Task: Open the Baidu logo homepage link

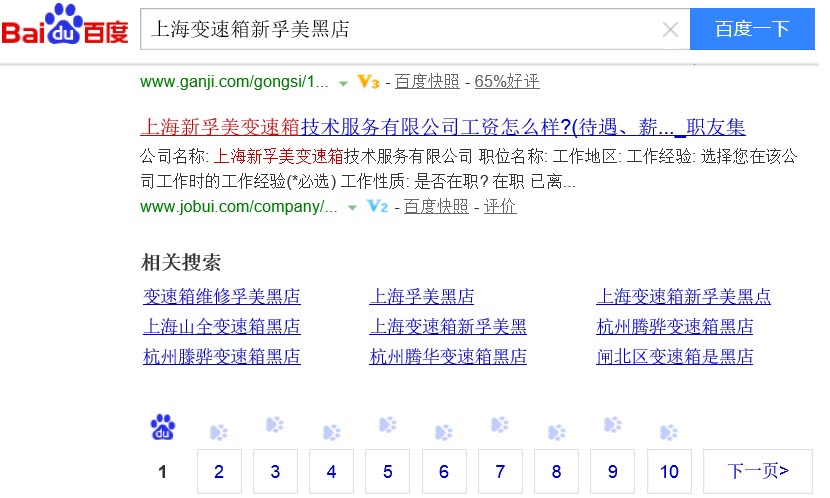Action: 65,24
